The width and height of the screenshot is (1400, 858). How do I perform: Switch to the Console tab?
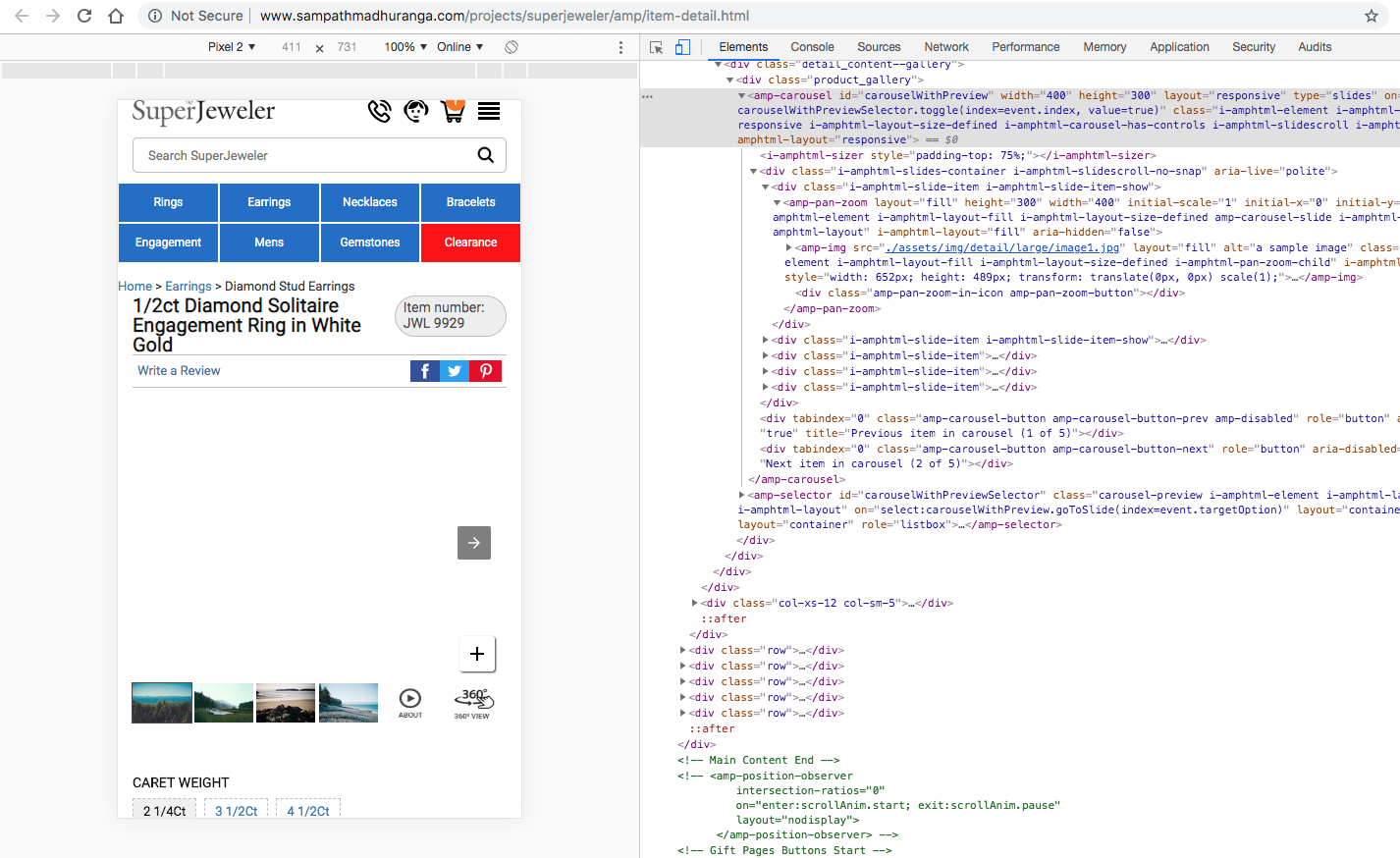(x=812, y=46)
